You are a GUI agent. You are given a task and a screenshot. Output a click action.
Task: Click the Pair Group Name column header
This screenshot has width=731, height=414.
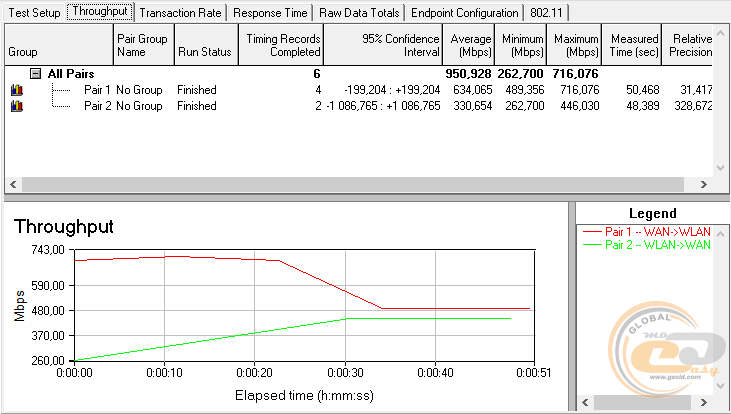(144, 45)
